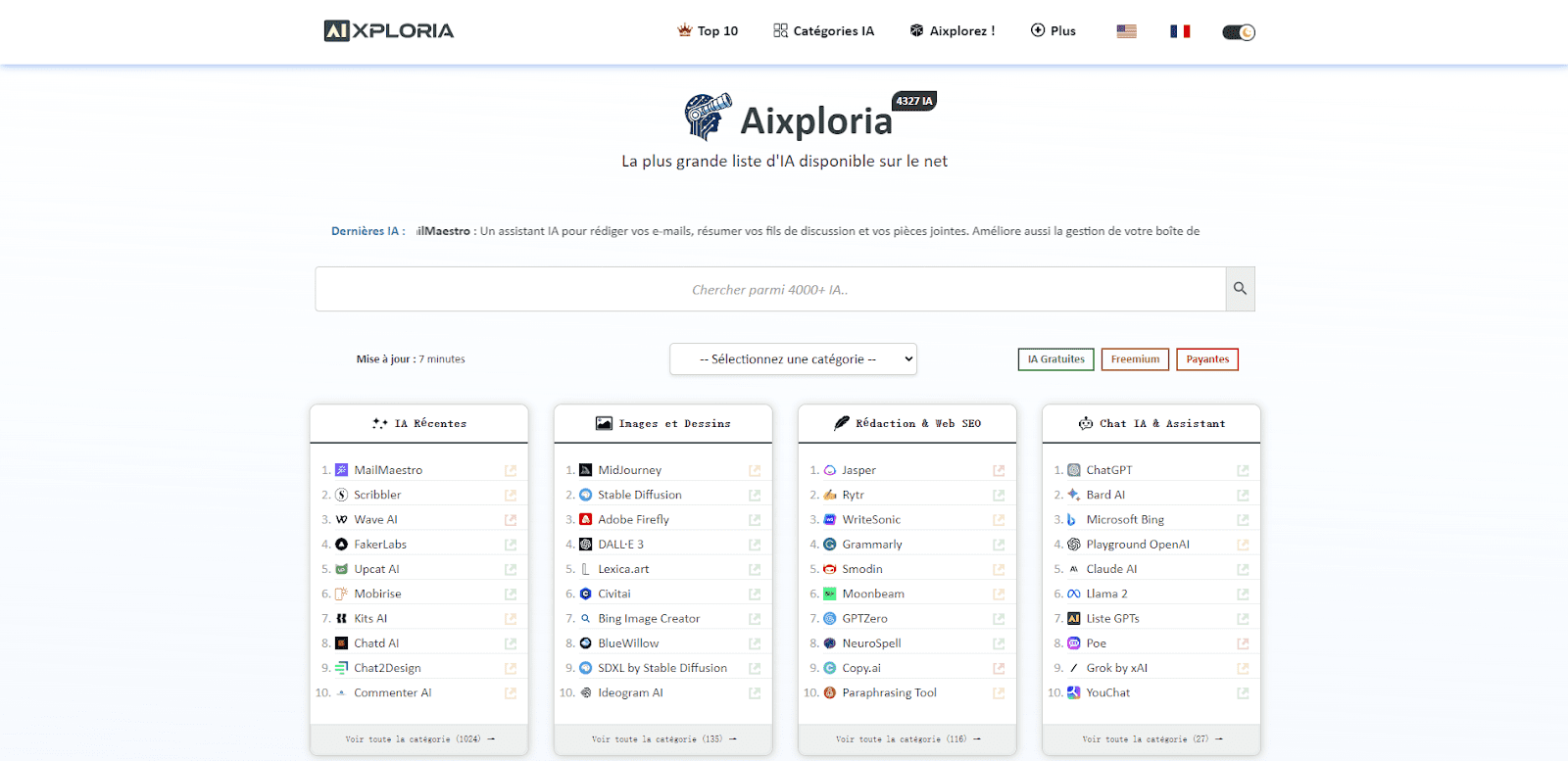Open the Bing Image Creator entry
This screenshot has height=761, width=1568.
pos(649,619)
